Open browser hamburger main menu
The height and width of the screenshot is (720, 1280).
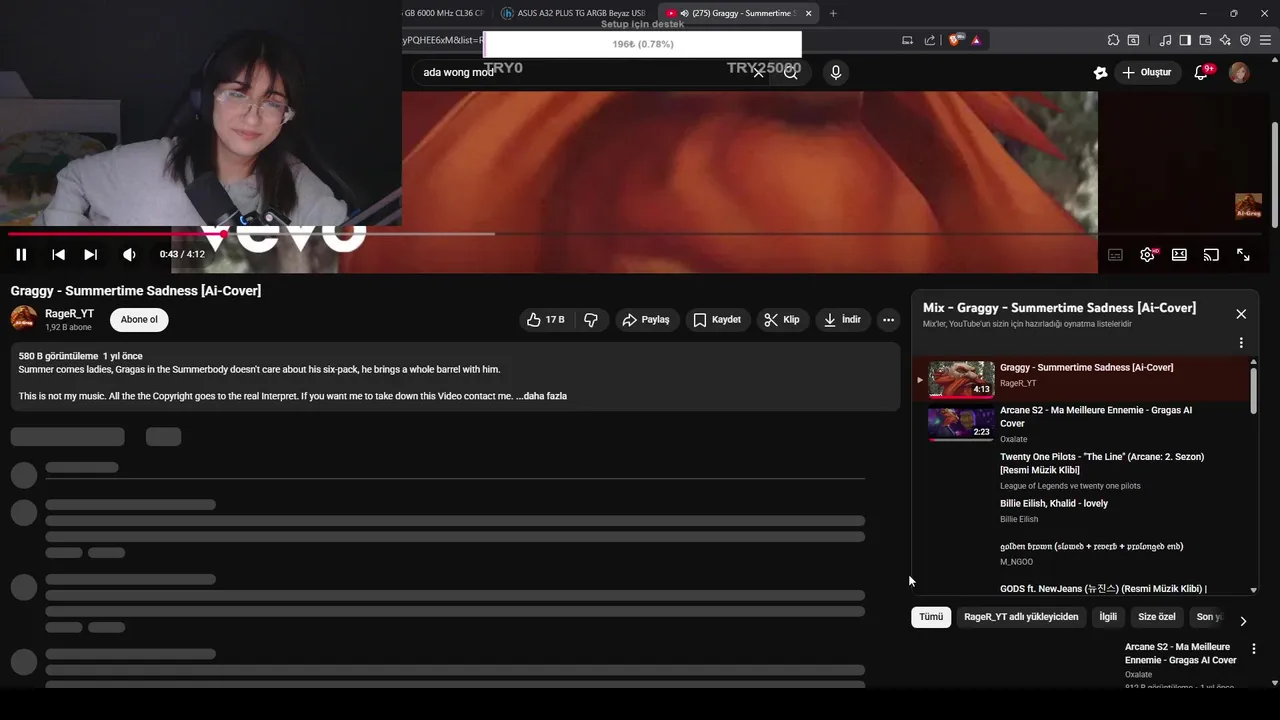(x=1265, y=40)
